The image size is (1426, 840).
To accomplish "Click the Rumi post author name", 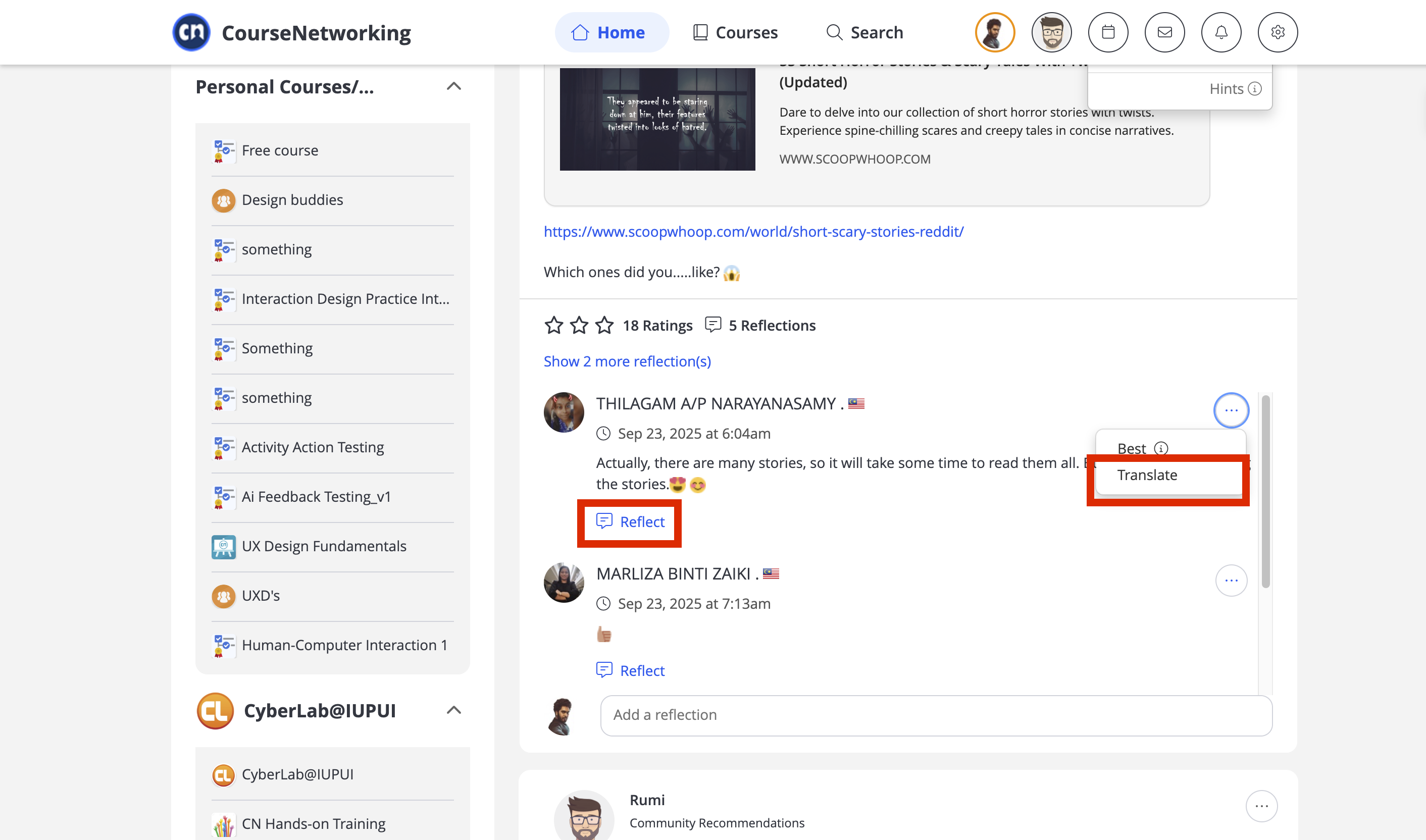I will coord(647,800).
